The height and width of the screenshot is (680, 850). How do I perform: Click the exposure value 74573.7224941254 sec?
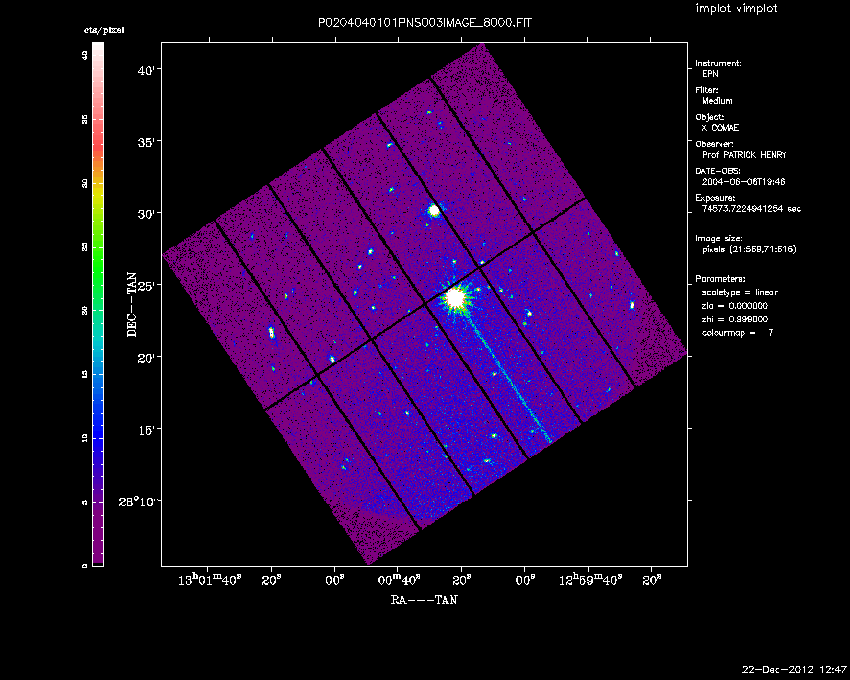click(x=751, y=209)
